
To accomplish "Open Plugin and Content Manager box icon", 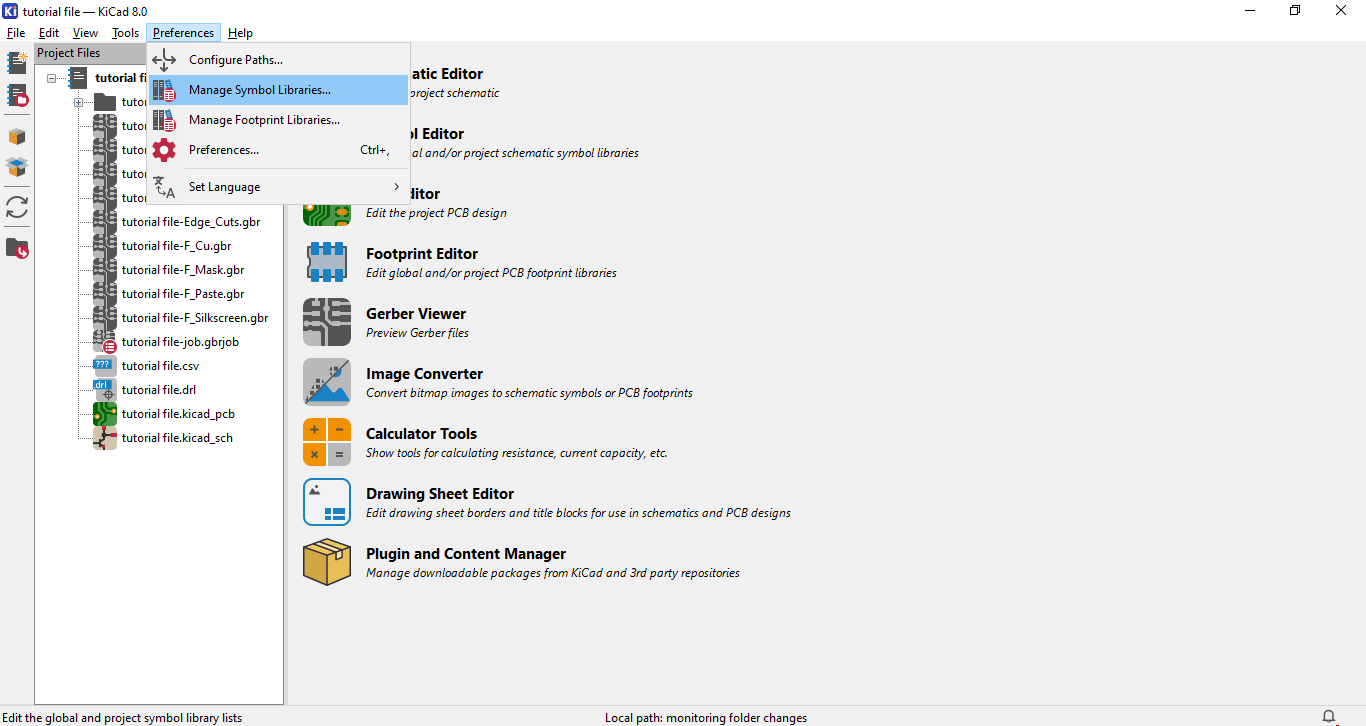I will tap(327, 562).
